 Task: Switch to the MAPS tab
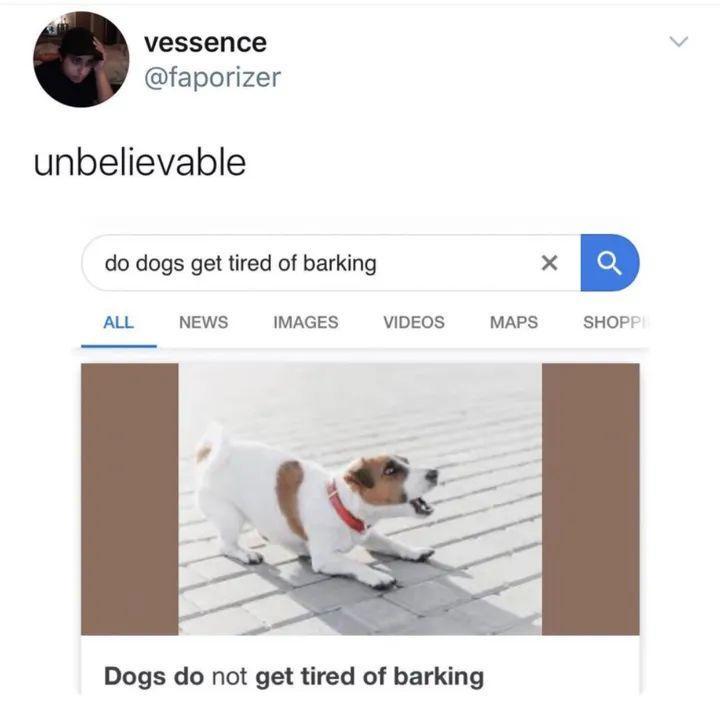pos(514,322)
